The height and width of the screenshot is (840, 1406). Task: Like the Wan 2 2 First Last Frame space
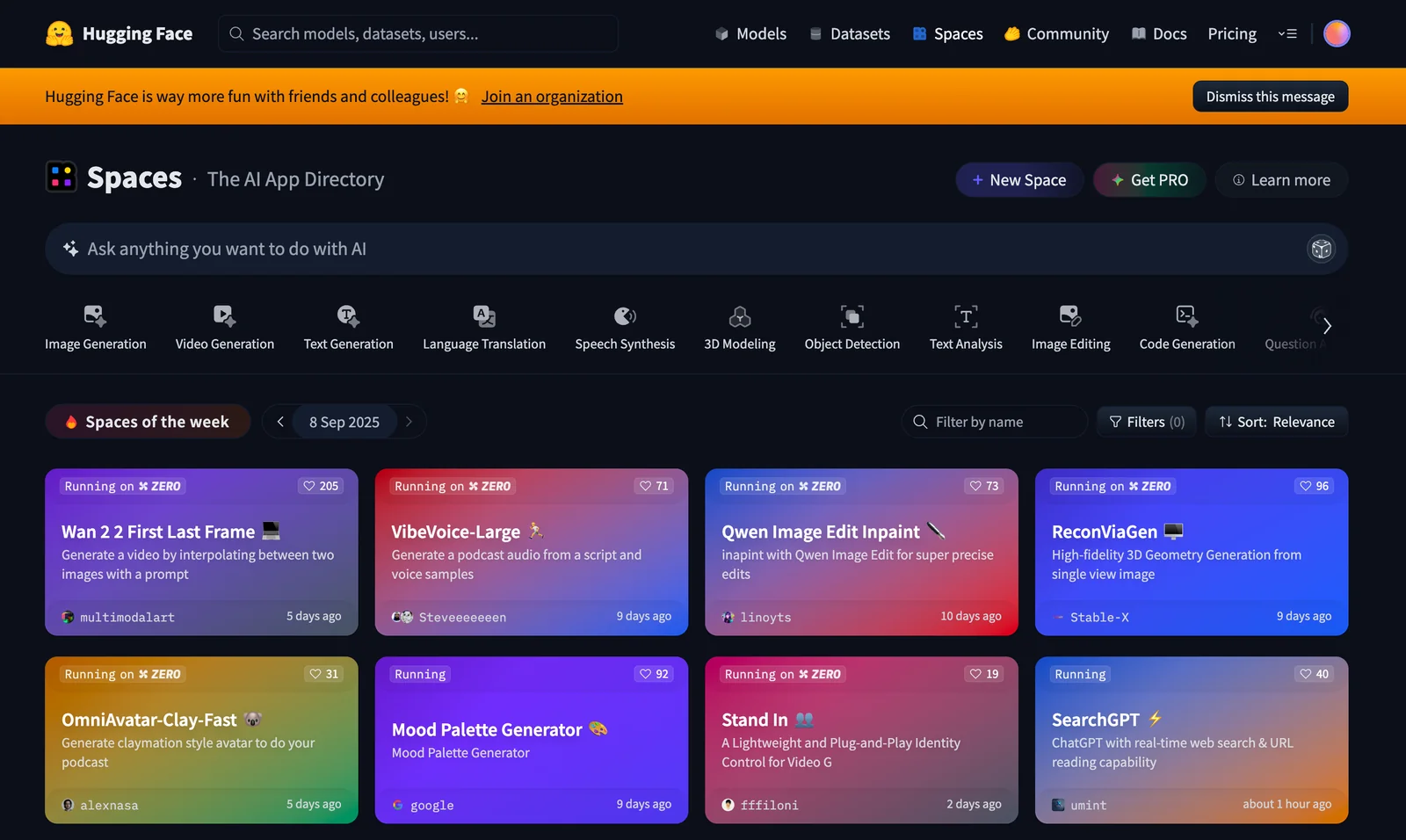click(321, 486)
